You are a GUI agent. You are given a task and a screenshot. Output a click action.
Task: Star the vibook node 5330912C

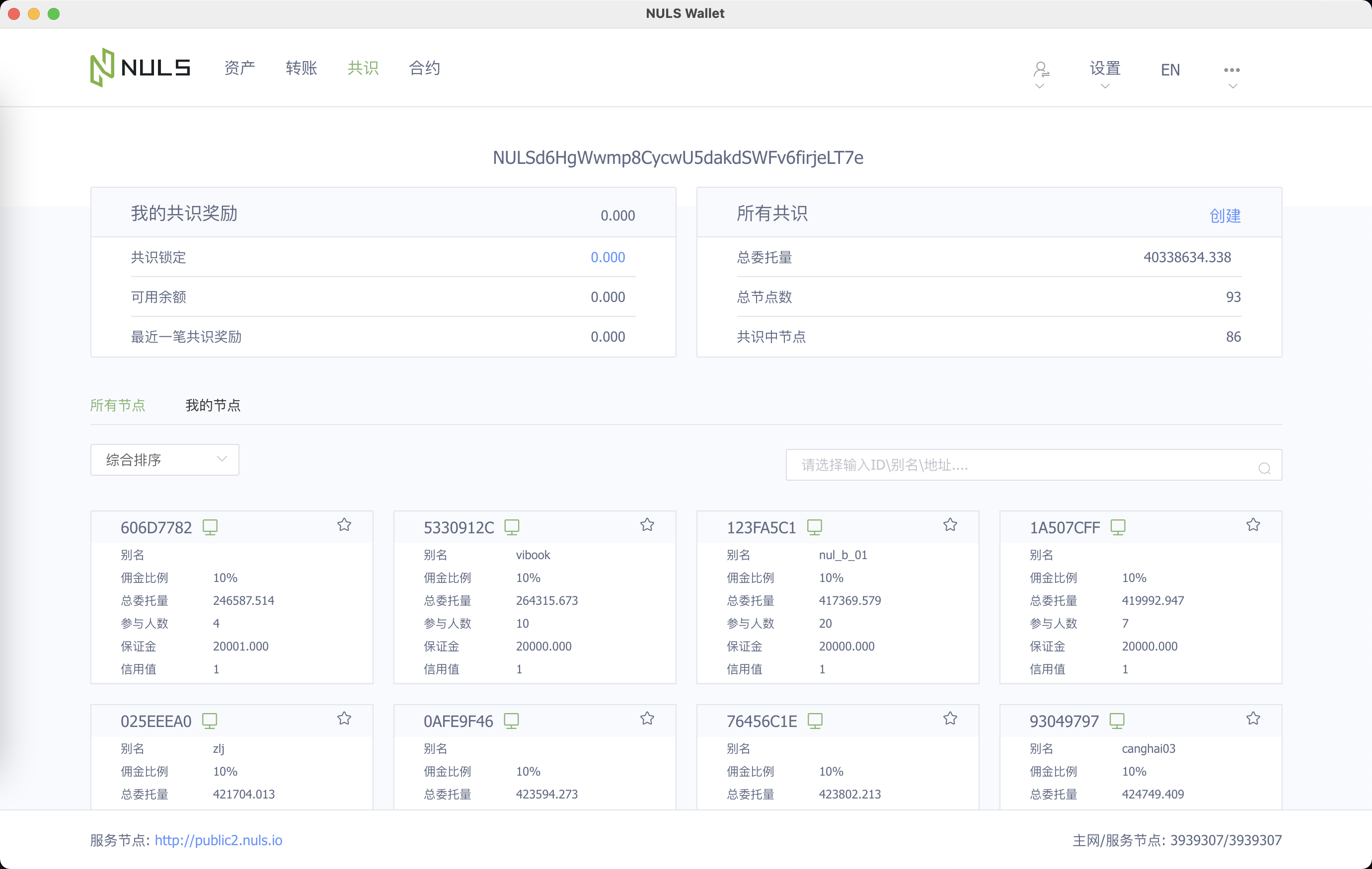point(647,524)
